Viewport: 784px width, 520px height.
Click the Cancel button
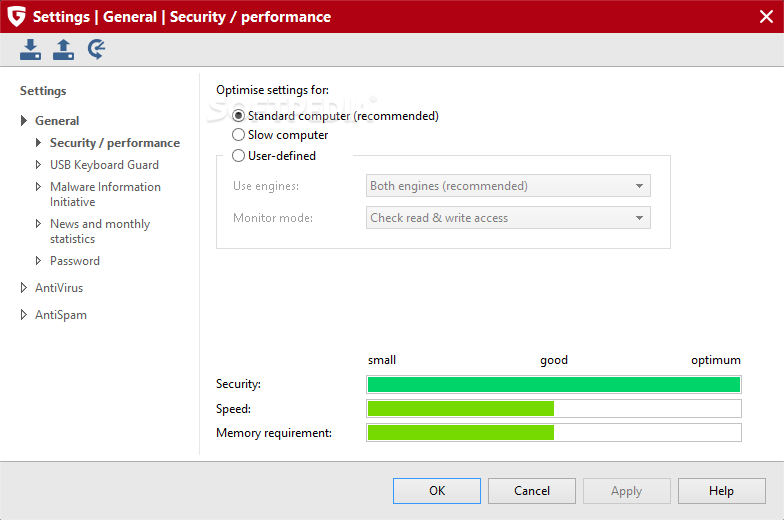point(532,490)
